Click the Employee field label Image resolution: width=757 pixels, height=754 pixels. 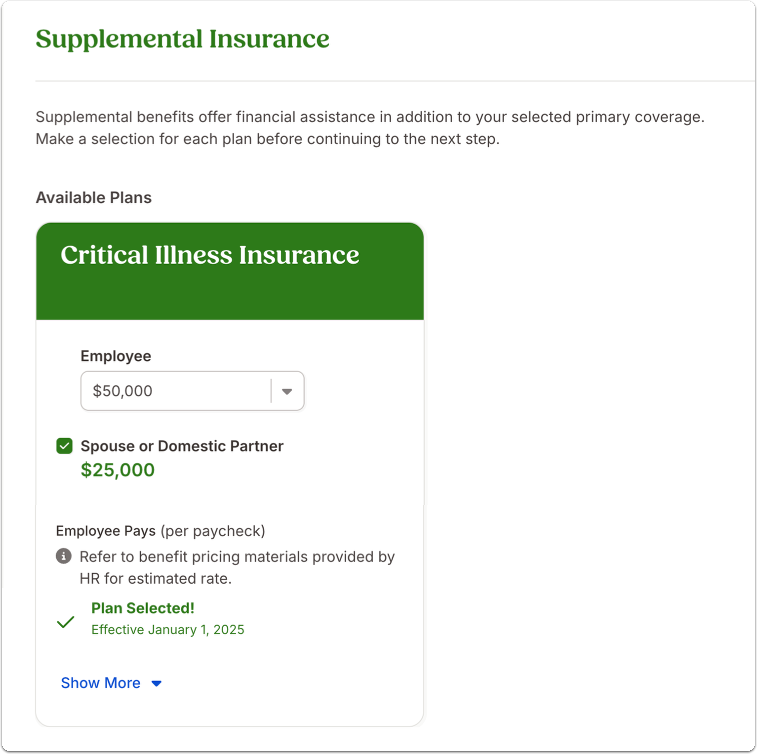pos(116,356)
